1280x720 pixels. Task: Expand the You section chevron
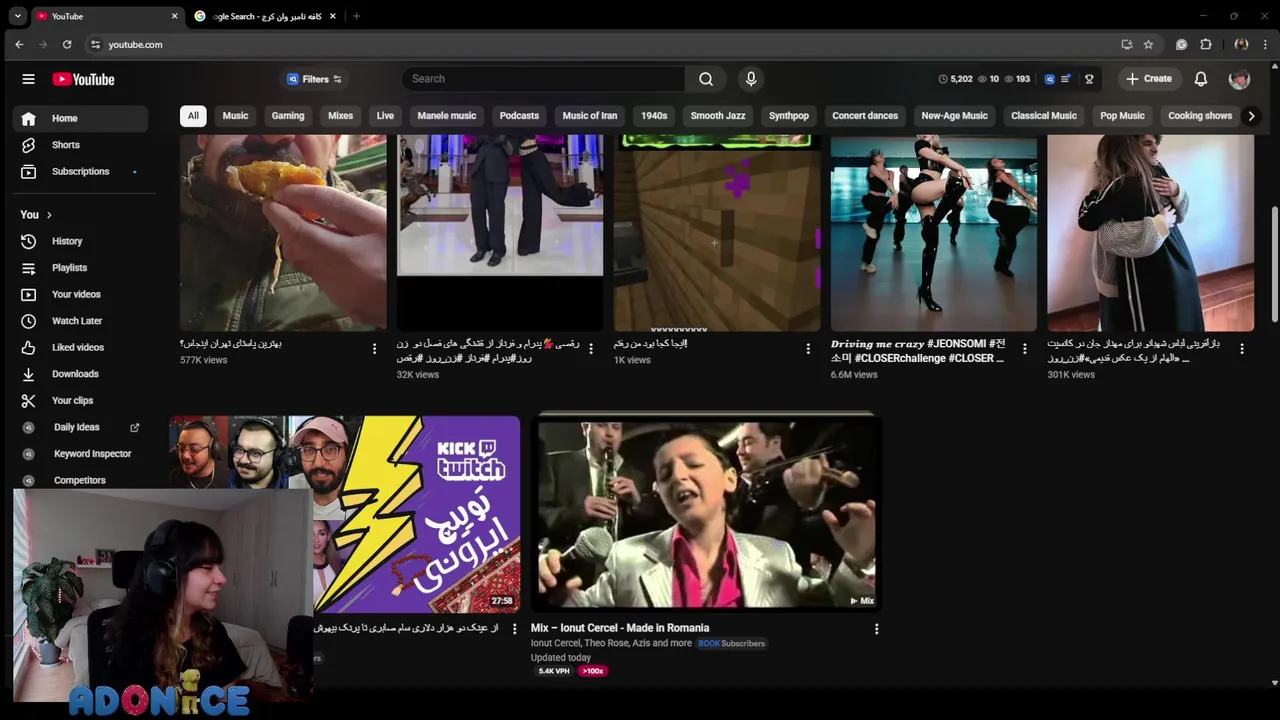(49, 215)
